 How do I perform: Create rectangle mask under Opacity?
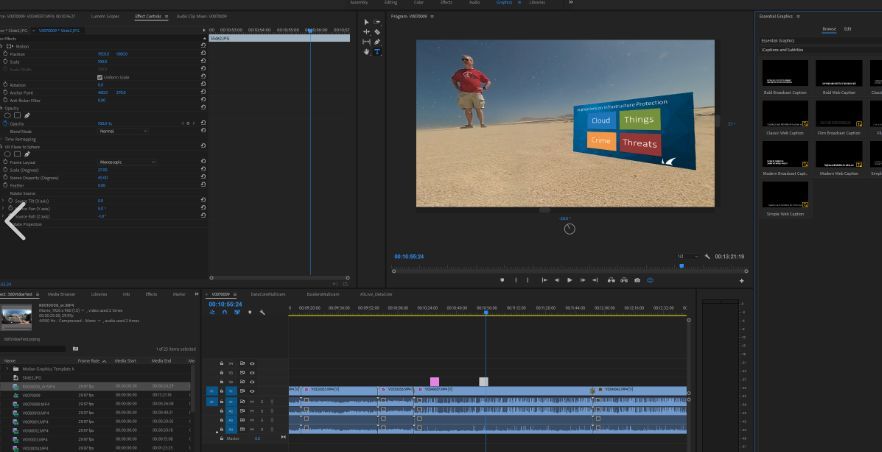[x=17, y=116]
